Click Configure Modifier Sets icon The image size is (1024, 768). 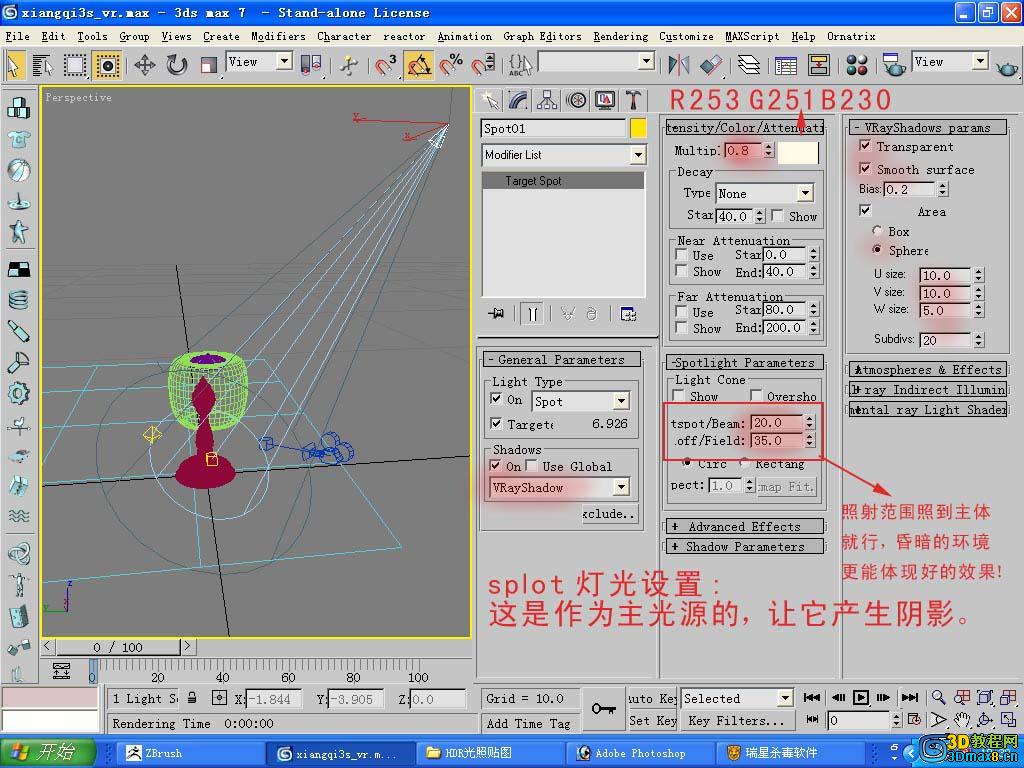(x=628, y=314)
